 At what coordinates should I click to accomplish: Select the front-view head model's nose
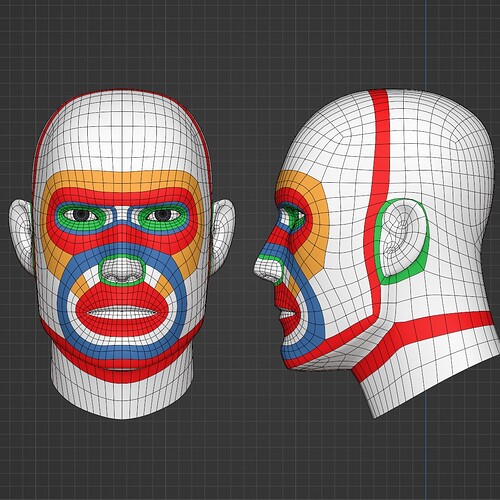coord(122,270)
